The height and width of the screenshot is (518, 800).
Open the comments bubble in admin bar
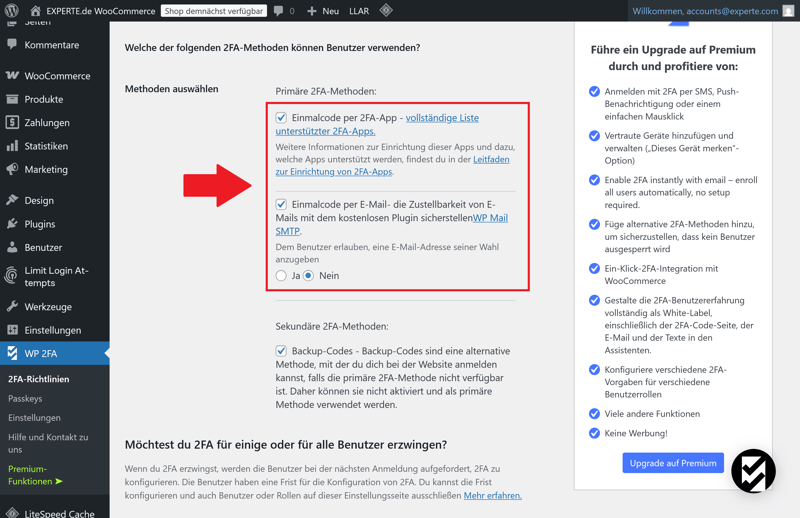[x=278, y=11]
